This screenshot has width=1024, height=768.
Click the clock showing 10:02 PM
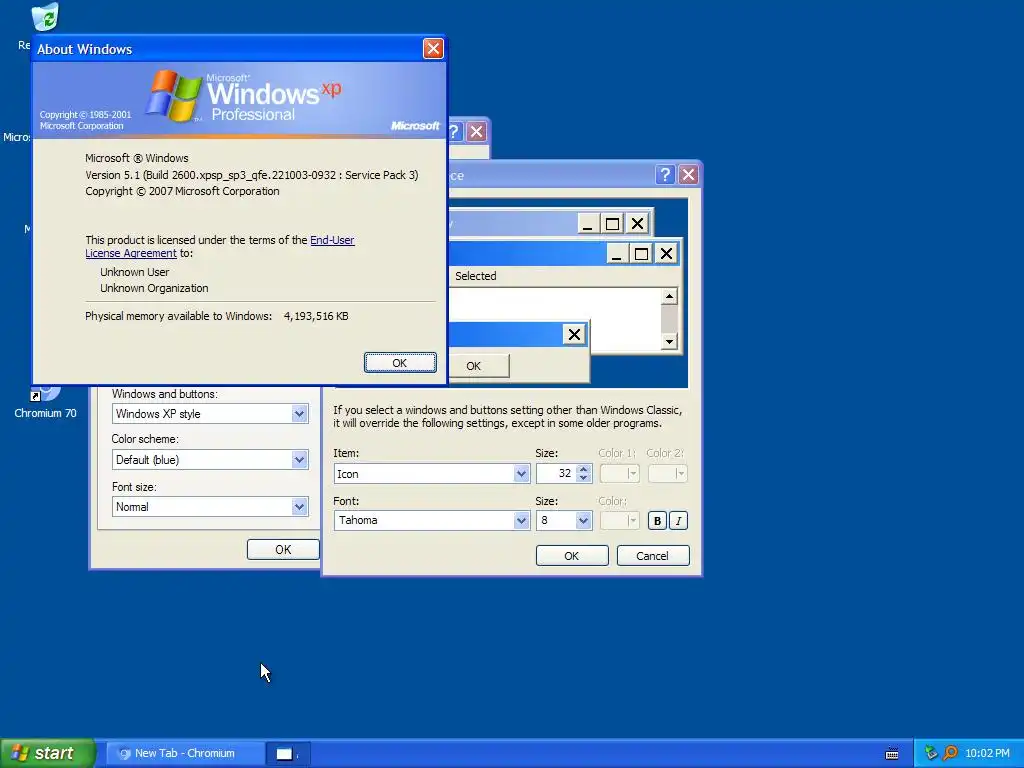(x=987, y=753)
